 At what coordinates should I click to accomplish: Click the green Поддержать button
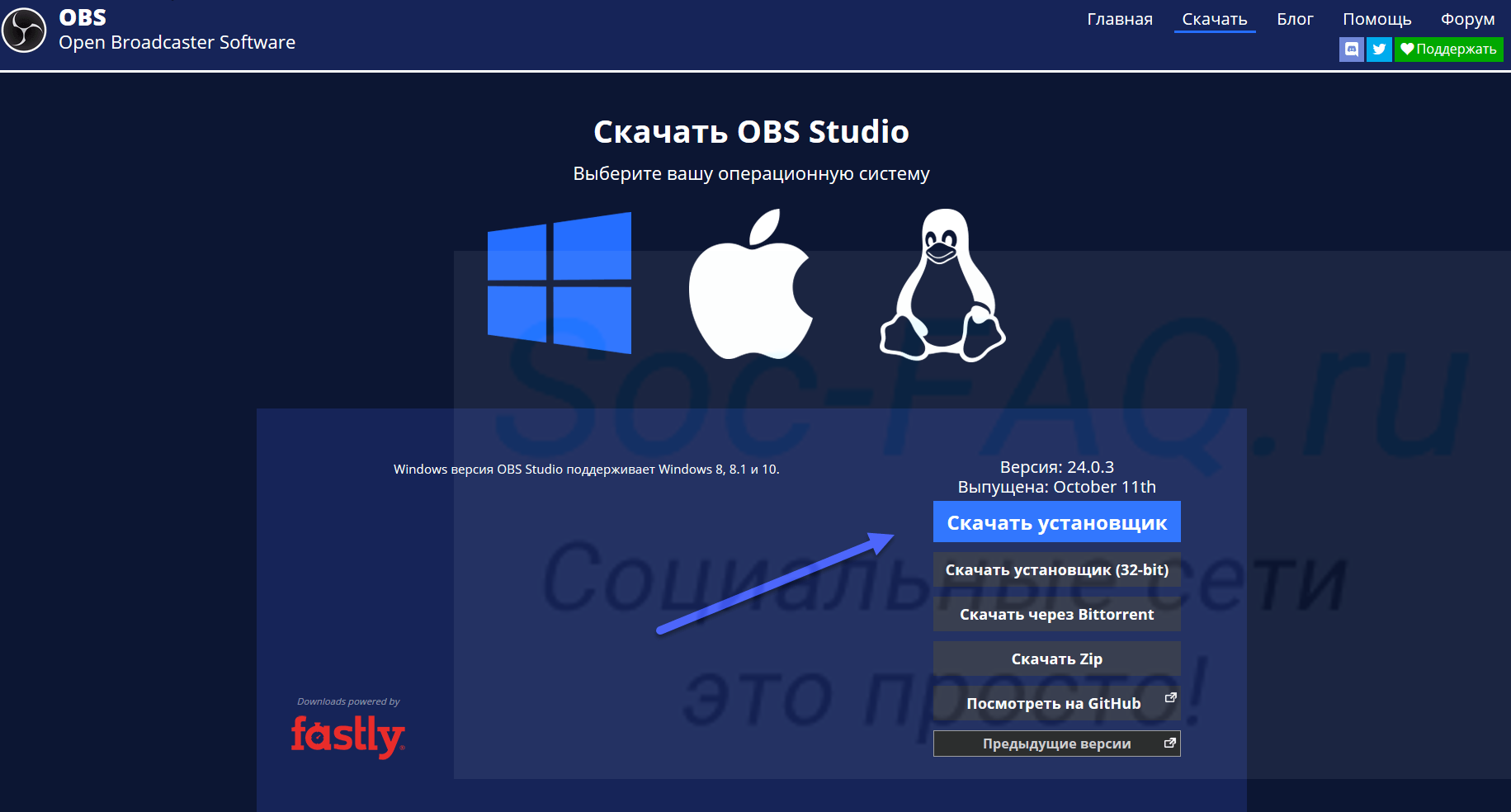pyautogui.click(x=1448, y=50)
